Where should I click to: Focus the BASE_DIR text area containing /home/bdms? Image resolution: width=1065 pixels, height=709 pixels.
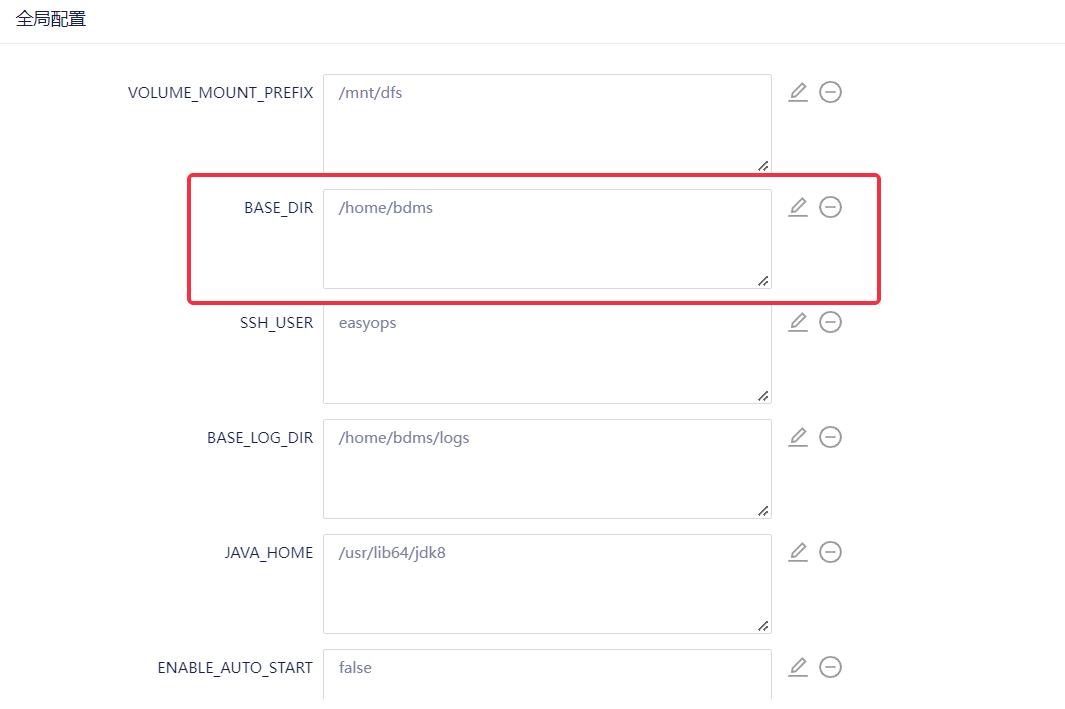click(x=547, y=239)
